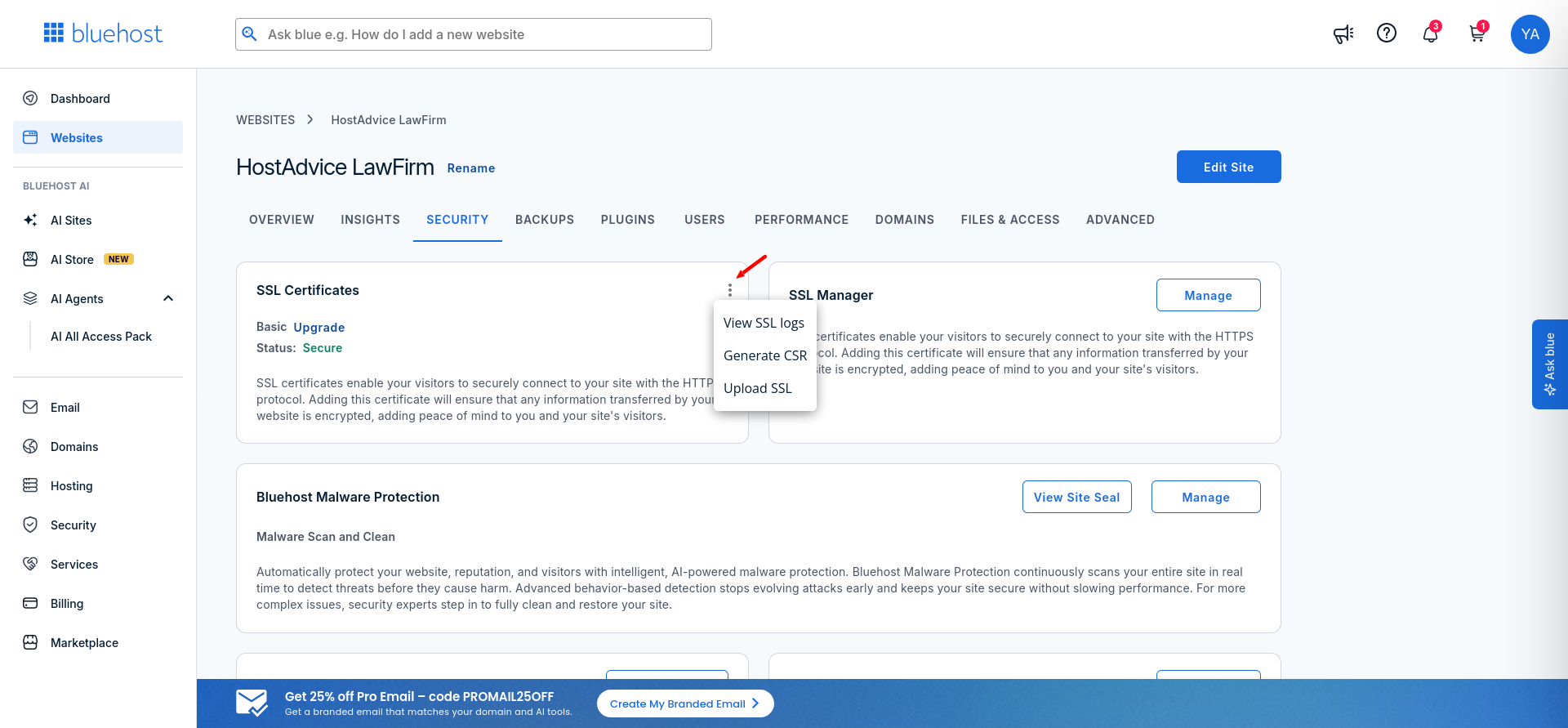Viewport: 1568px width, 728px height.
Task: Open the announcements megaphone icon
Action: pos(1343,34)
